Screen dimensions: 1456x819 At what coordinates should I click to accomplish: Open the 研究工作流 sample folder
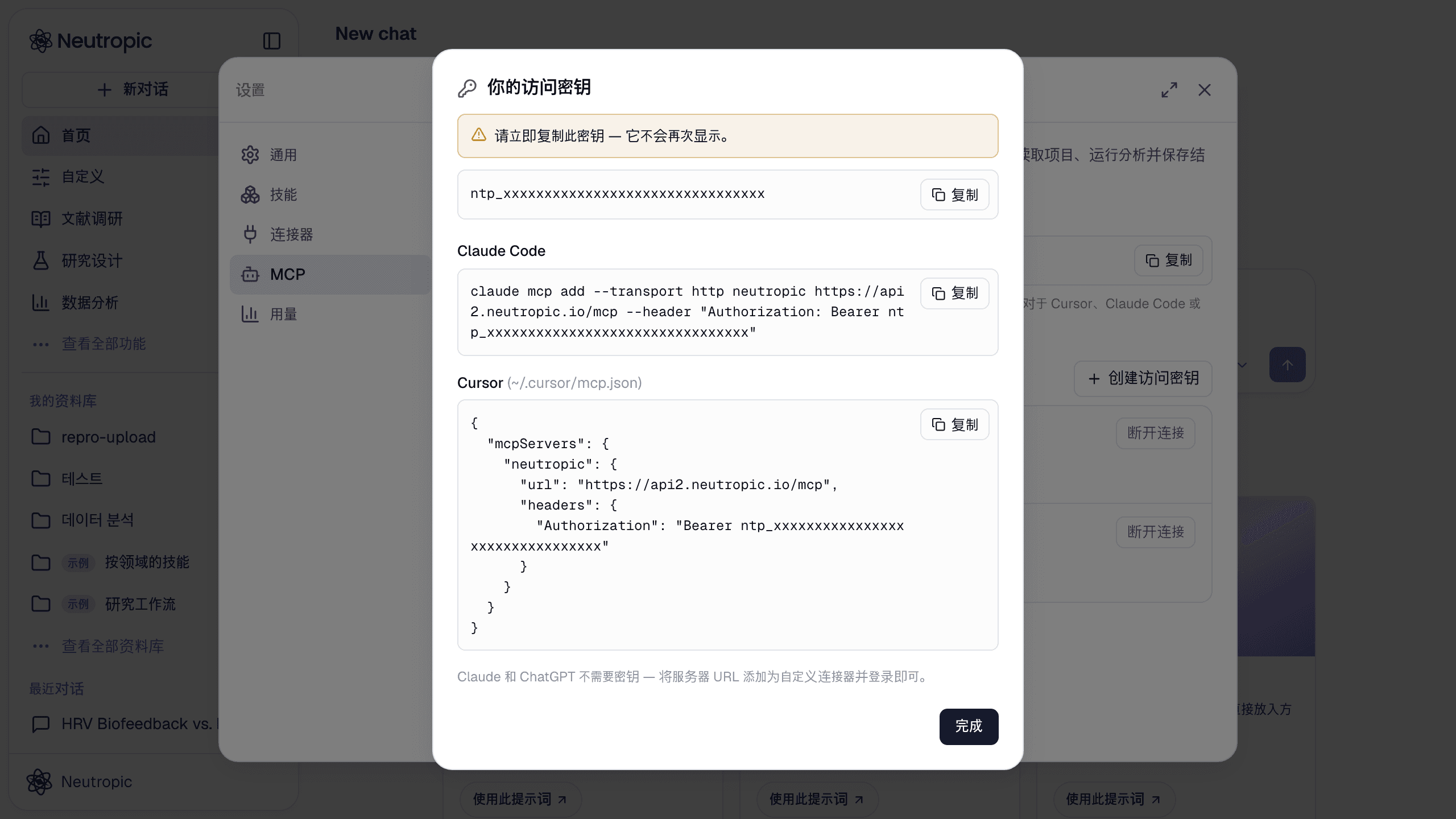tap(121, 603)
